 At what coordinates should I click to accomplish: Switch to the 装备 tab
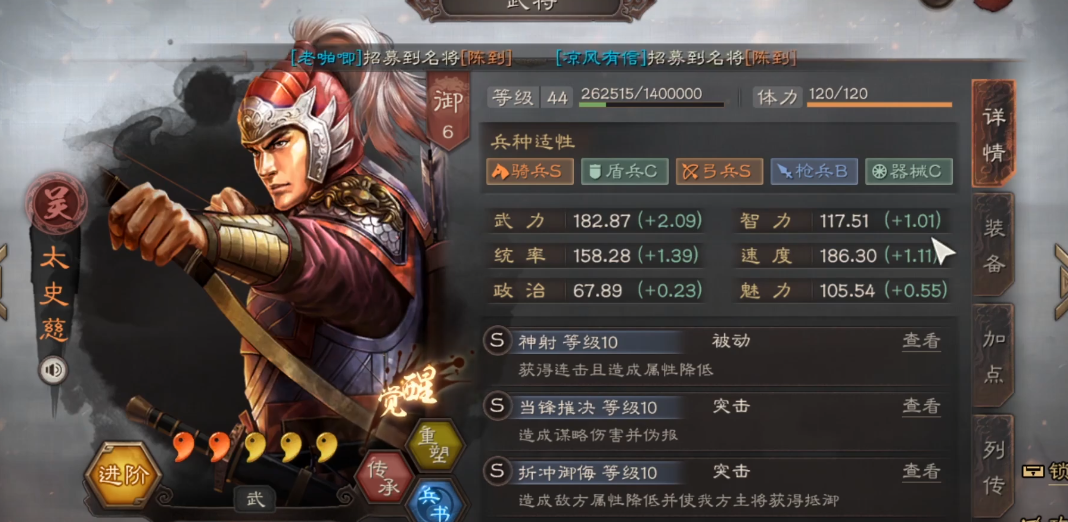click(x=994, y=245)
